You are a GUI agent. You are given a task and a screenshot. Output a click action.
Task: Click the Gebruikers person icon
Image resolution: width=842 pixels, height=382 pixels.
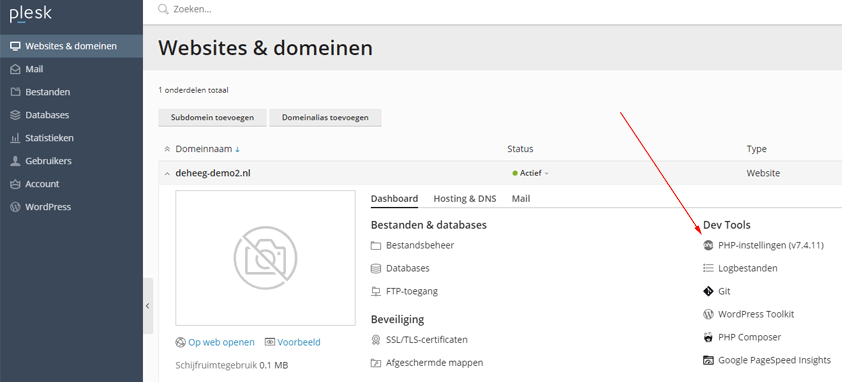(16, 161)
